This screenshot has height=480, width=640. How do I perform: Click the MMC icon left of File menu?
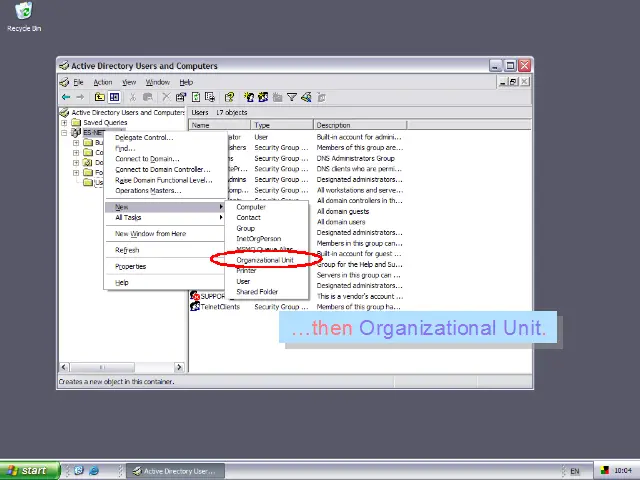[64, 82]
